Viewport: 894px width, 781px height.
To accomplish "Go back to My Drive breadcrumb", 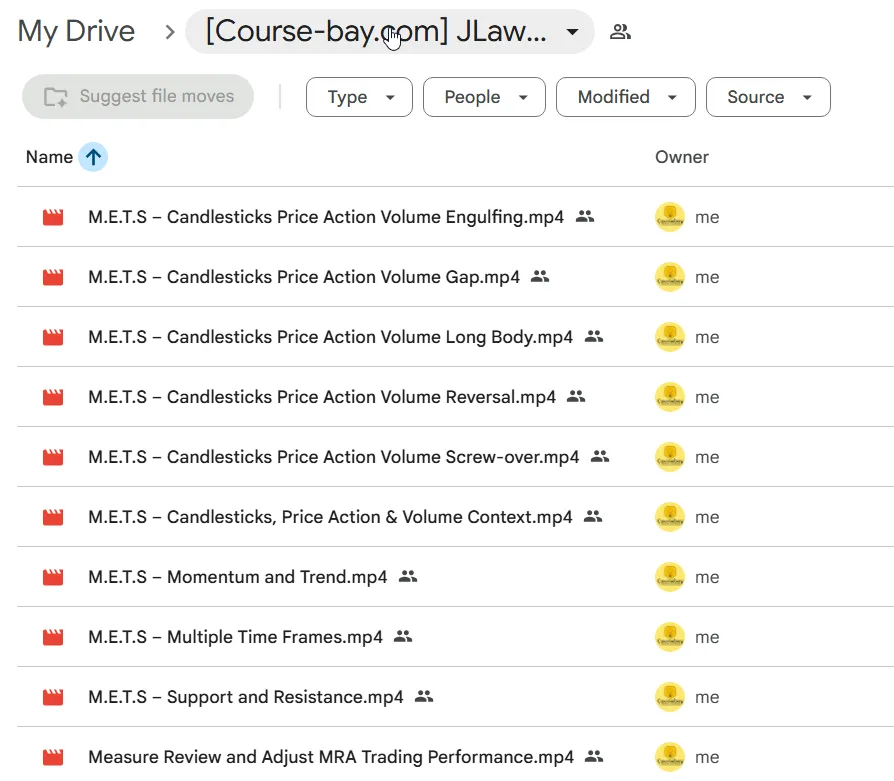I will (x=76, y=31).
